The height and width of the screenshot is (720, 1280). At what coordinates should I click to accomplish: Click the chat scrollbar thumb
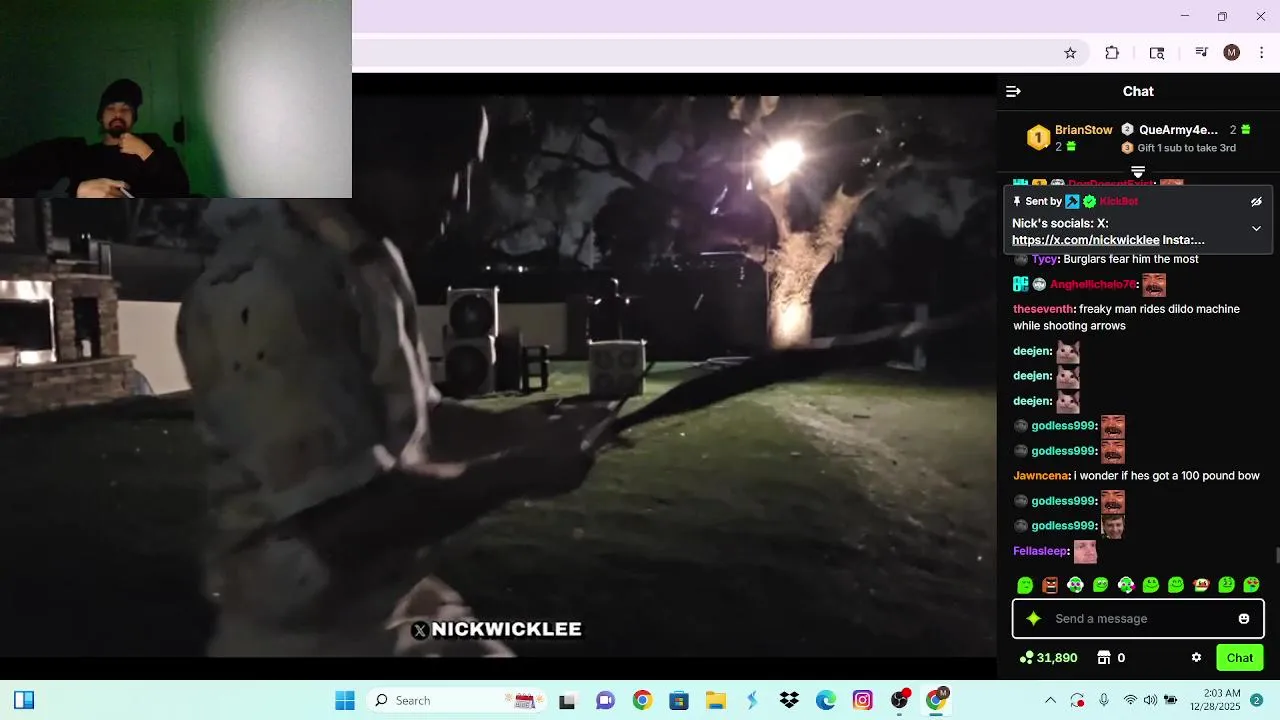coord(1277,556)
